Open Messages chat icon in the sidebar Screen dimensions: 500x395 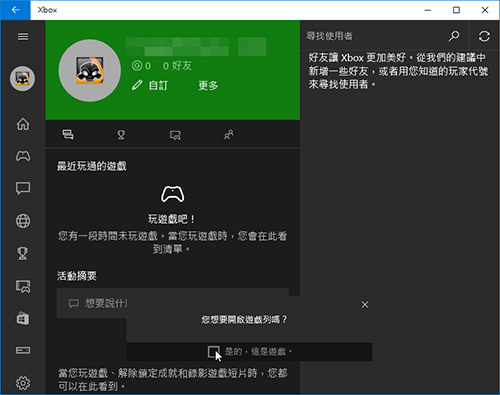[x=23, y=188]
